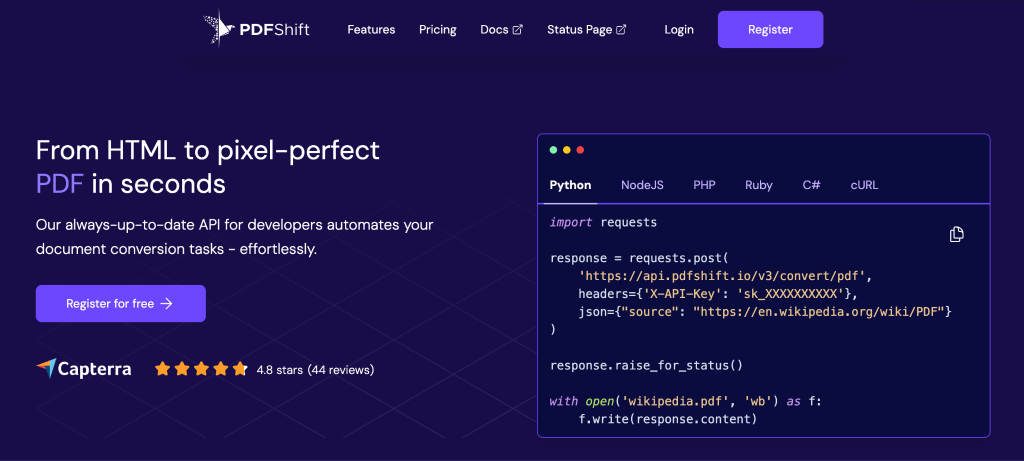Show the Ruby code example tab

tap(759, 185)
